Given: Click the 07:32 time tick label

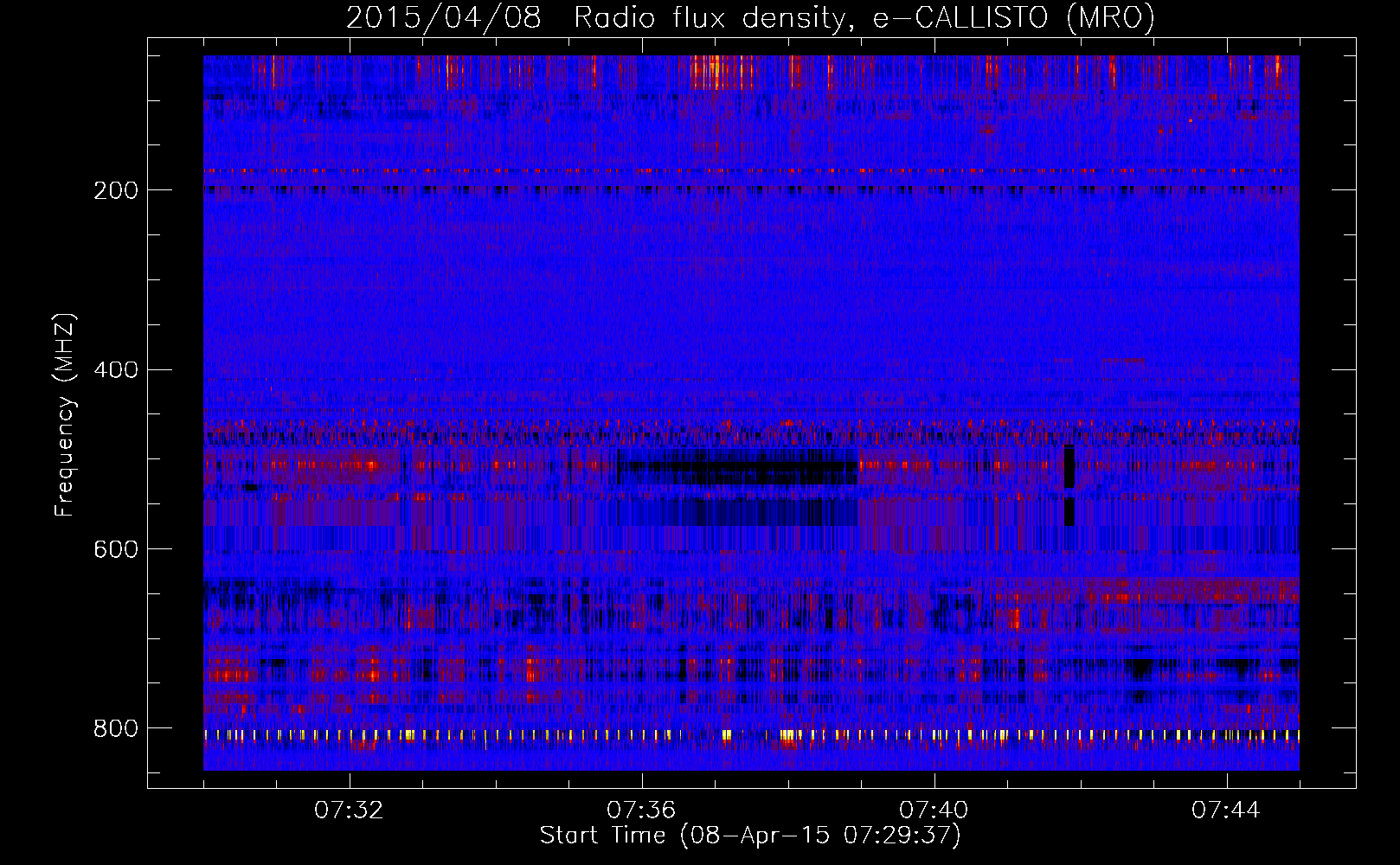Looking at the screenshot, I should tap(349, 811).
